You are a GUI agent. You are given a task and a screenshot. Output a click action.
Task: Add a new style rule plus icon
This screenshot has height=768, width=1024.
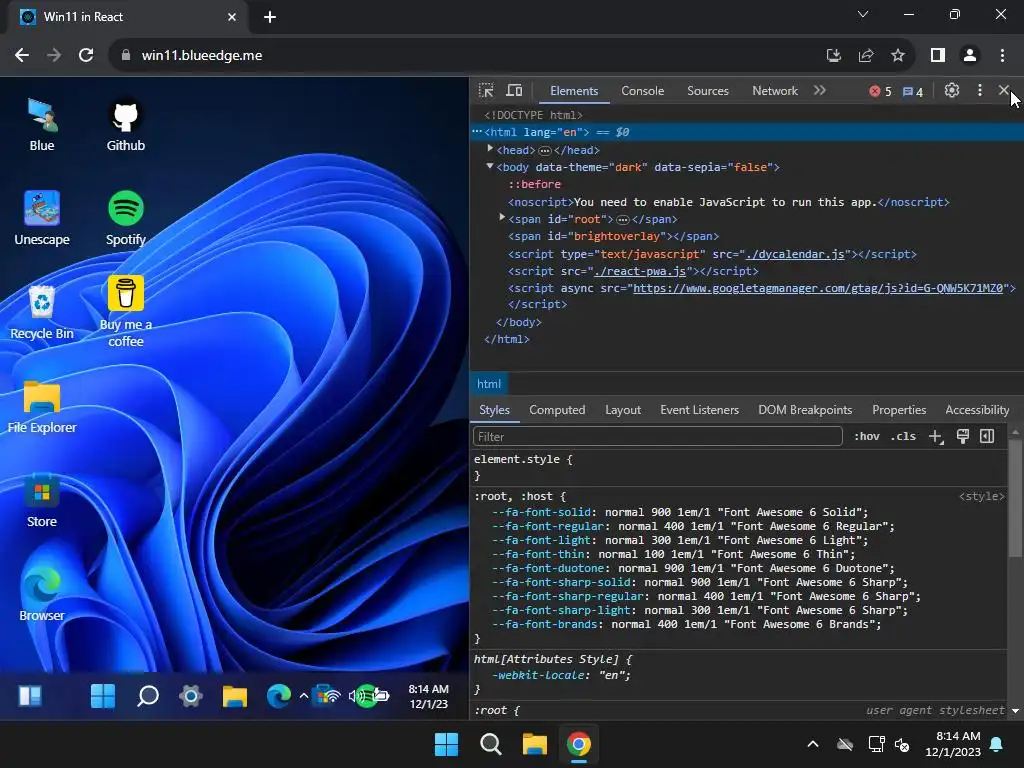coord(936,437)
